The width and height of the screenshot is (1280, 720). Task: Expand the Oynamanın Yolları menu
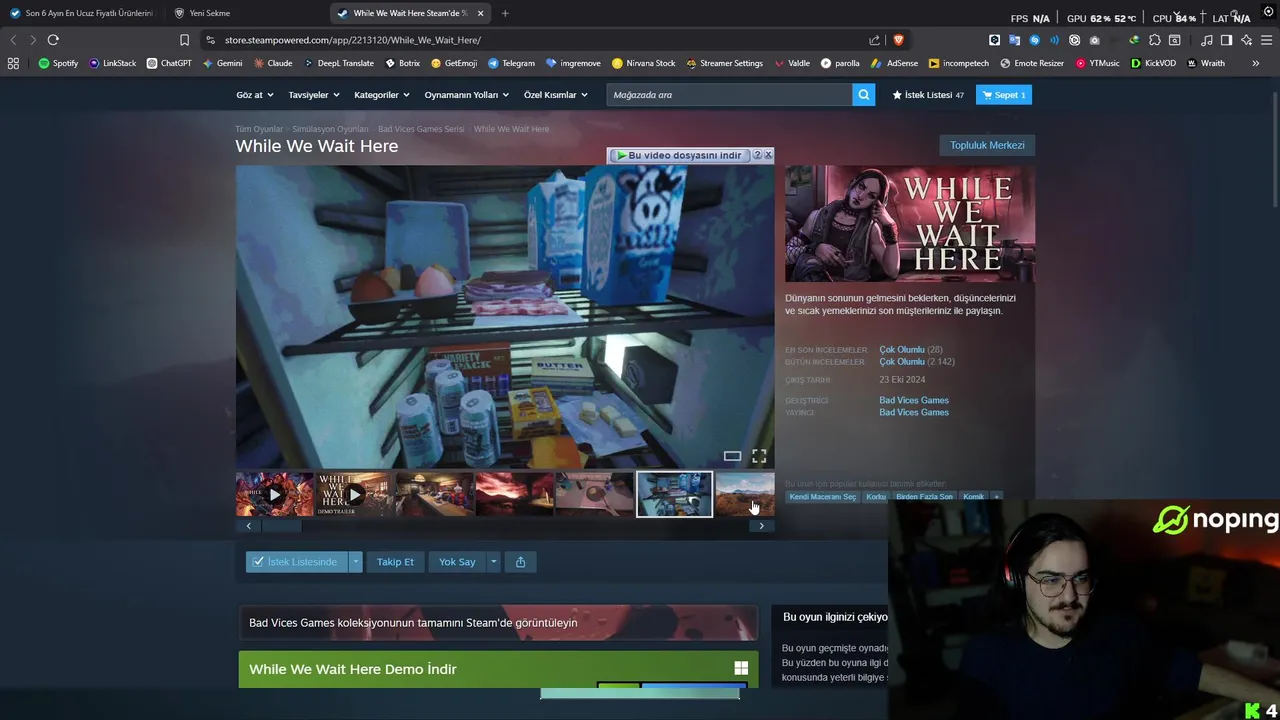[466, 95]
